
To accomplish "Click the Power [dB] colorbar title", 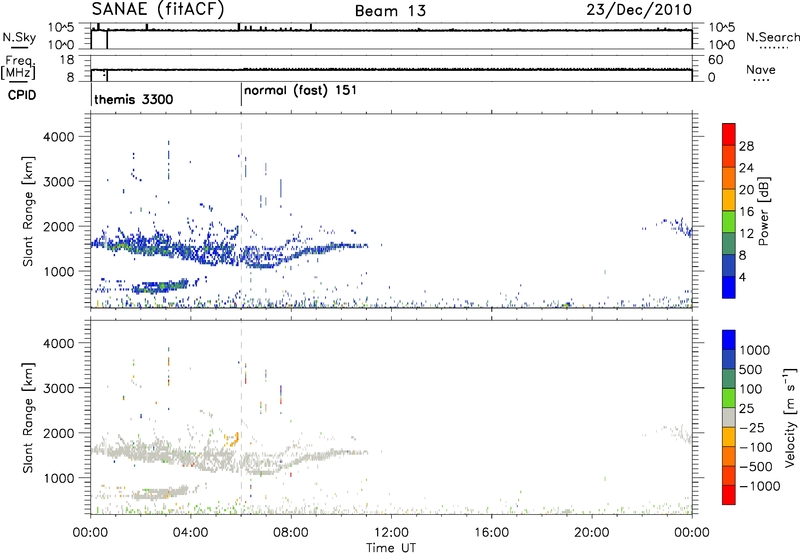I will [764, 211].
